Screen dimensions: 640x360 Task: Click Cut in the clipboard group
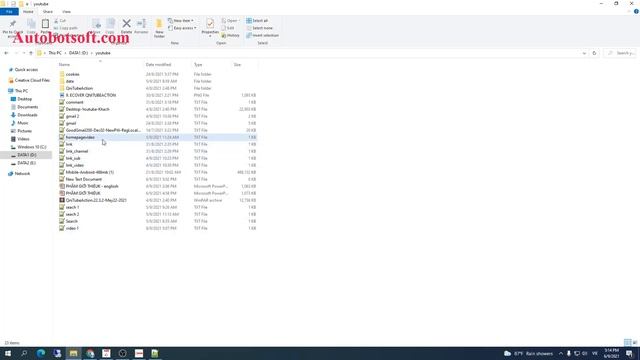click(x=60, y=20)
